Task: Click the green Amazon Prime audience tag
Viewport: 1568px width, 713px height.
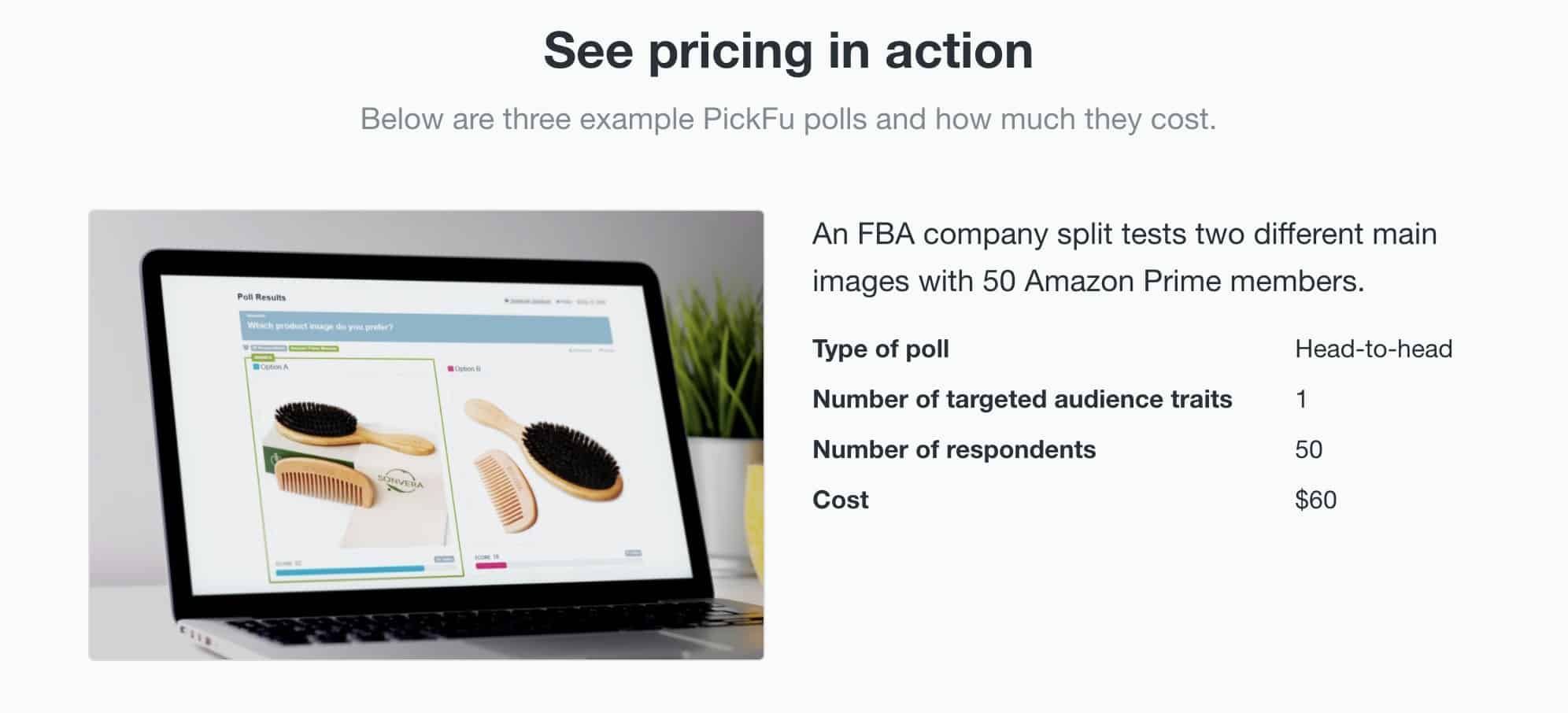Action: click(313, 348)
